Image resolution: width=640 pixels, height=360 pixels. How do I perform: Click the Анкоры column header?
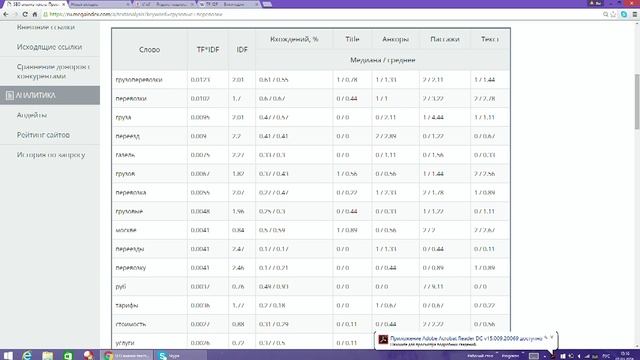click(396, 39)
